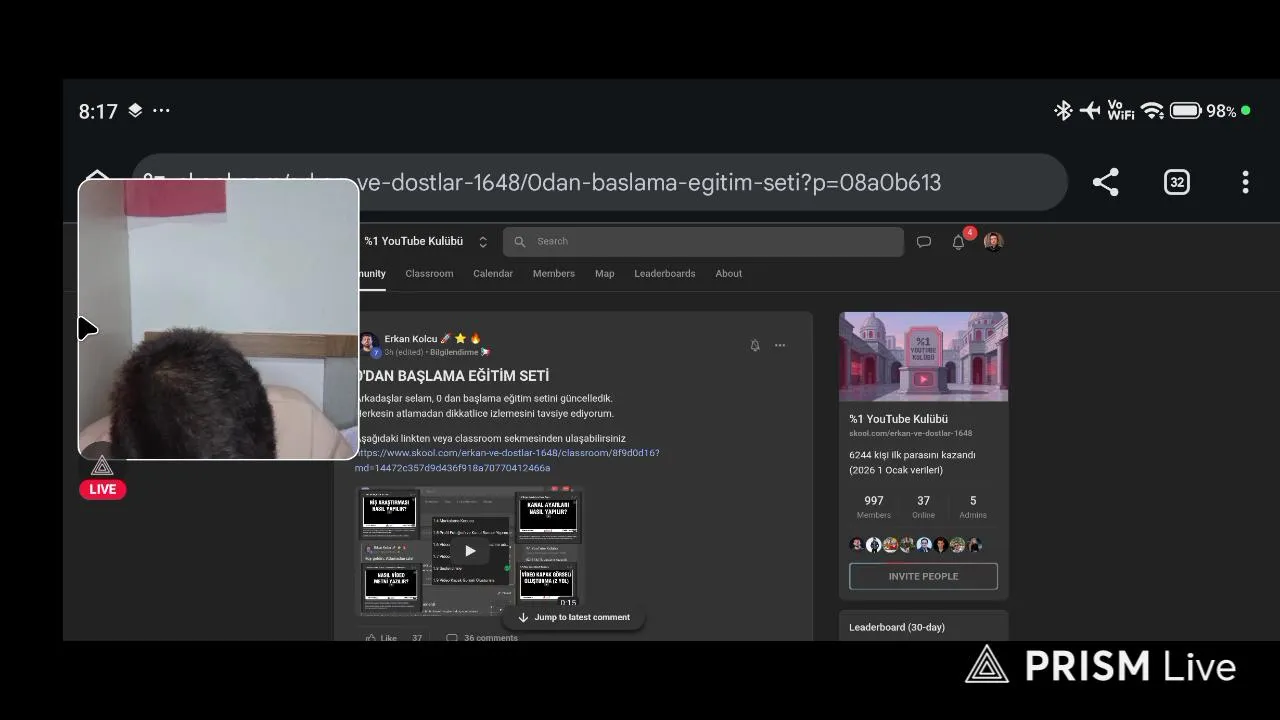Viewport: 1280px width, 720px height.
Task: Switch to the Leaderboards tab
Action: (x=665, y=273)
